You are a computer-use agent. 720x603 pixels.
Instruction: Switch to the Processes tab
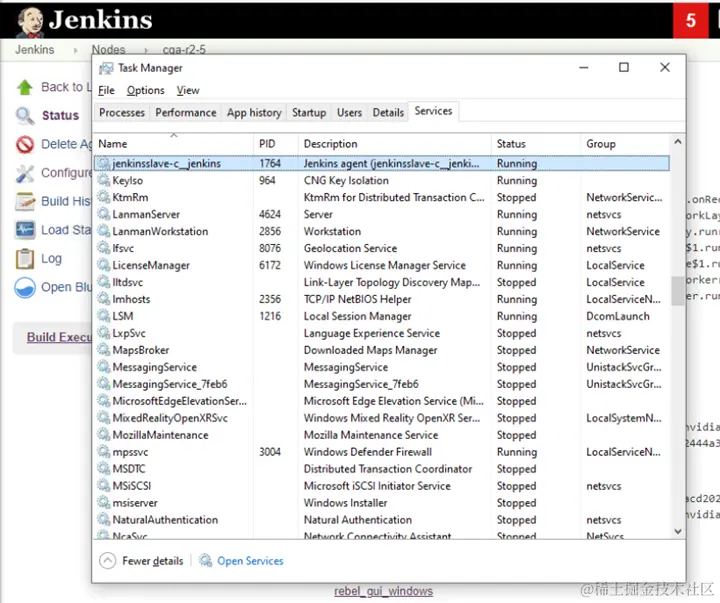click(x=122, y=113)
